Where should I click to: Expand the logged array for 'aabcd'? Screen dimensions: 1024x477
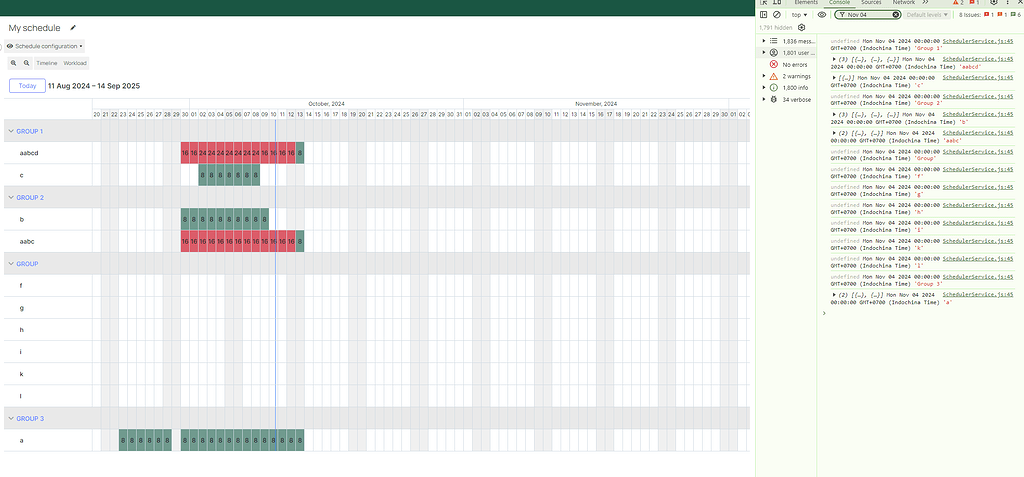point(835,59)
